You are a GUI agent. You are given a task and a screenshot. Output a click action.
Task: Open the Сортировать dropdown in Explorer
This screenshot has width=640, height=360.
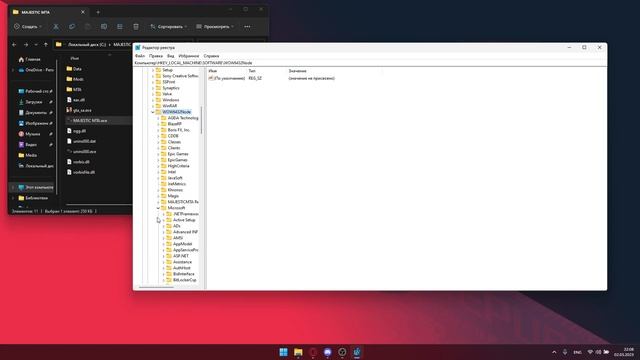(168, 27)
